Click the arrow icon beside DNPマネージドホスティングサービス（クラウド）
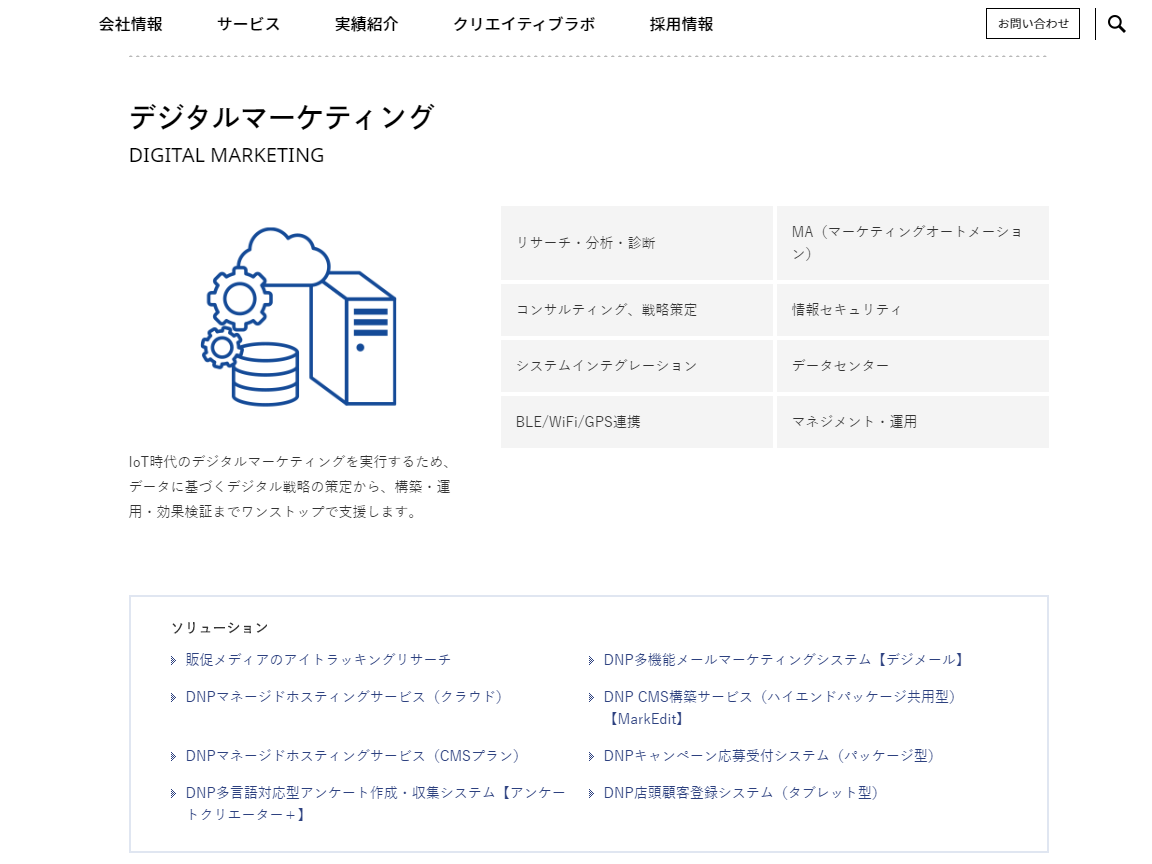 172,697
